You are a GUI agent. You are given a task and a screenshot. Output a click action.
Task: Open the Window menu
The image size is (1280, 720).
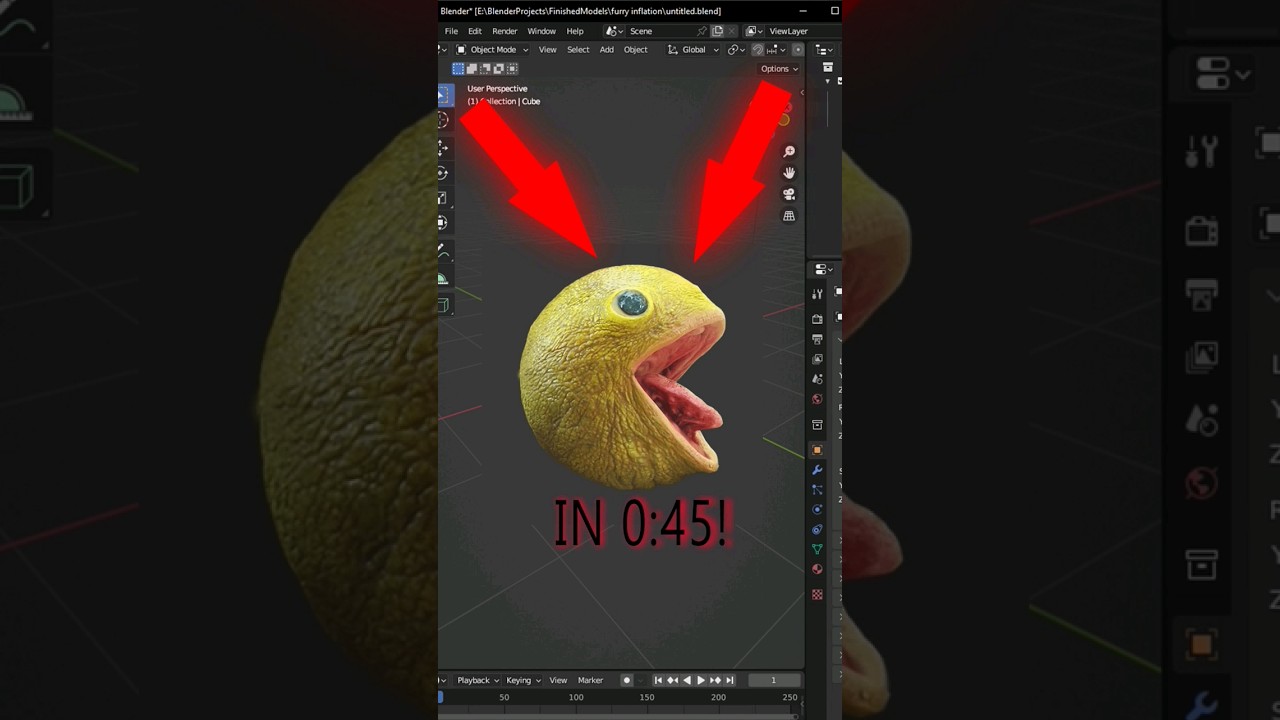541,31
